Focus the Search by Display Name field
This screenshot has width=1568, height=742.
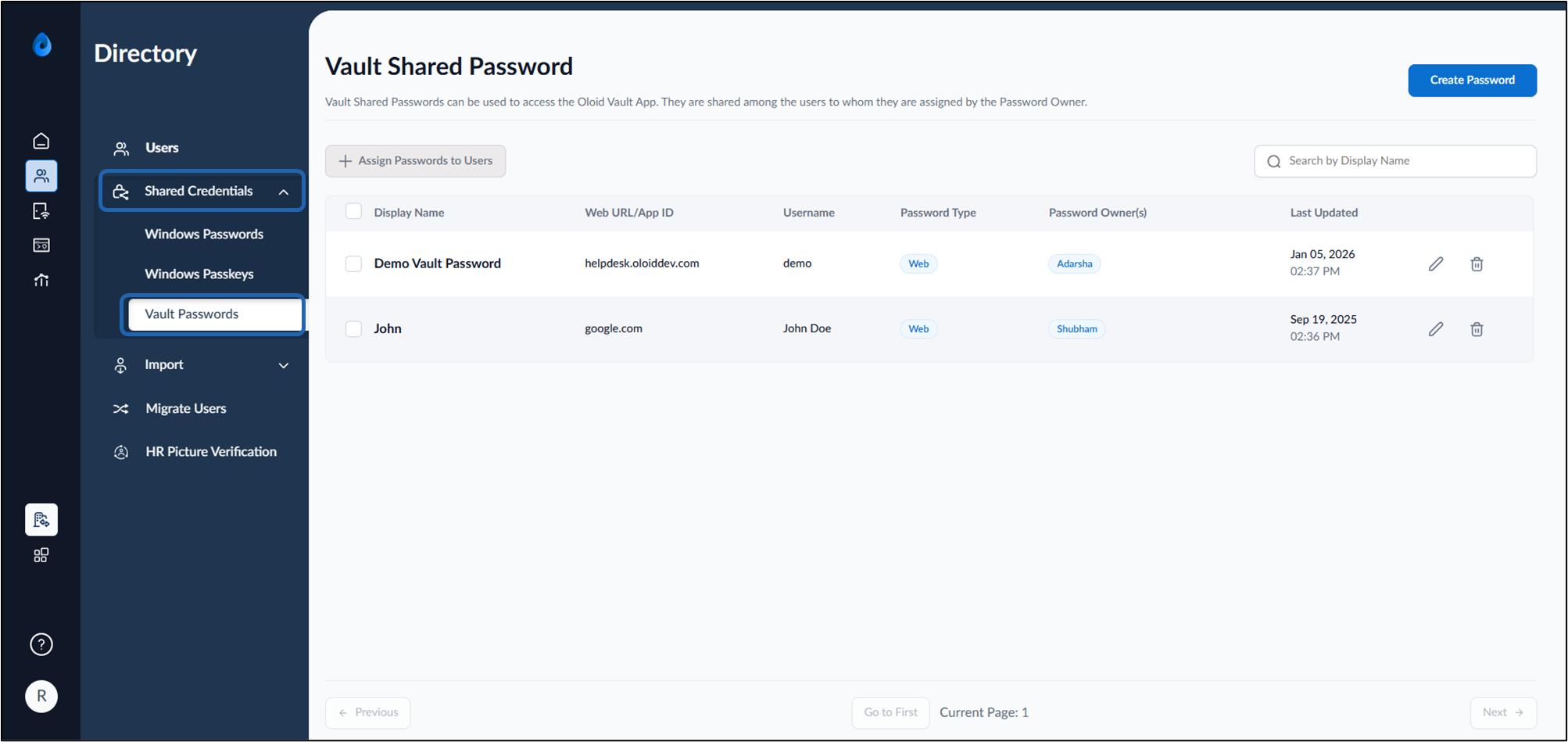tap(1395, 161)
